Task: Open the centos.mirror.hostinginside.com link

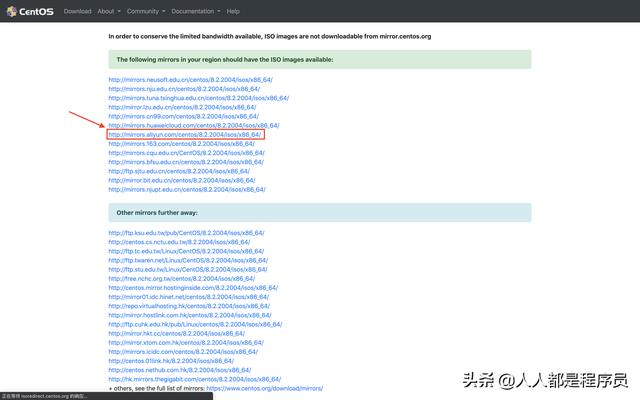Action: pyautogui.click(x=193, y=288)
